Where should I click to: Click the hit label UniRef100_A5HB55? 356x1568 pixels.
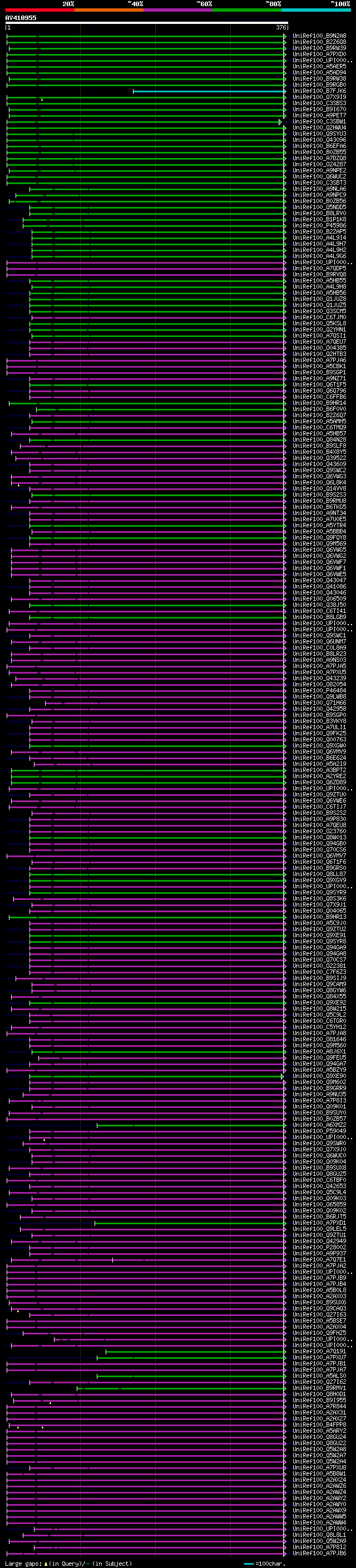coord(319,280)
